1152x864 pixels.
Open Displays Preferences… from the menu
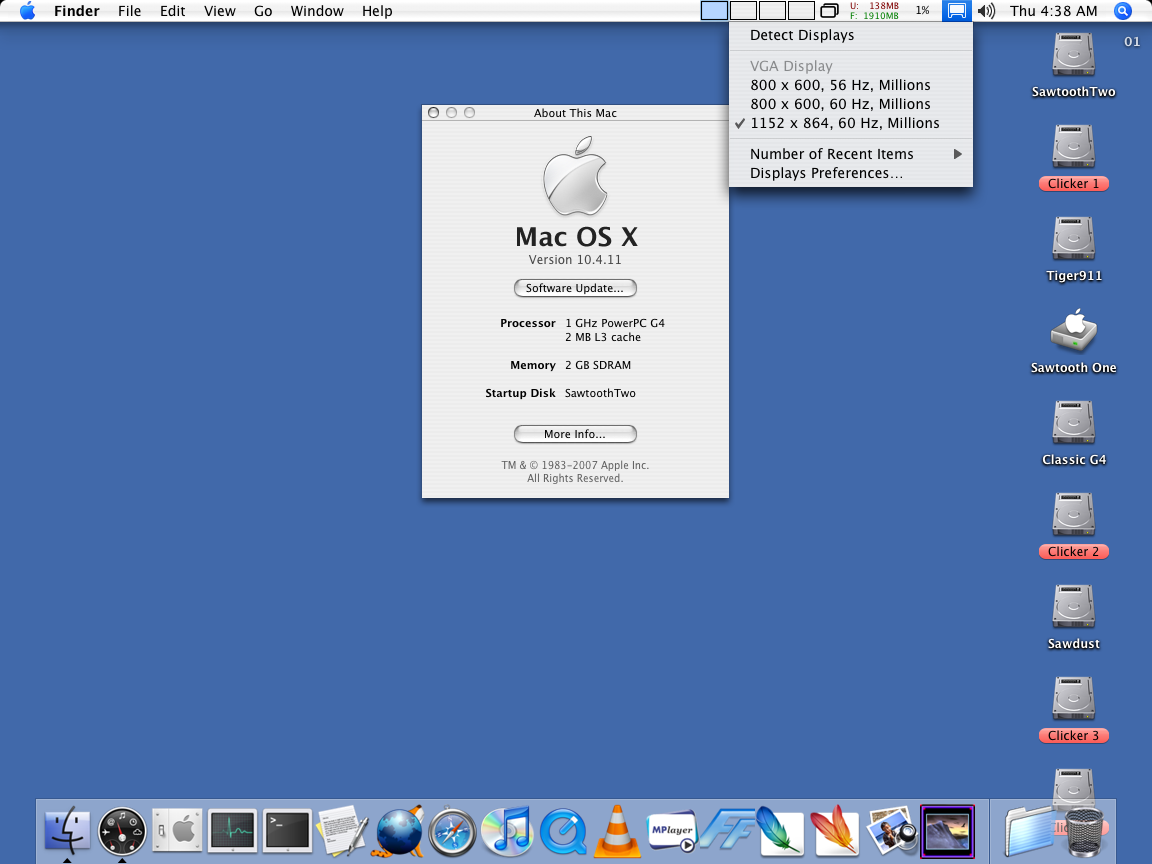(851, 173)
